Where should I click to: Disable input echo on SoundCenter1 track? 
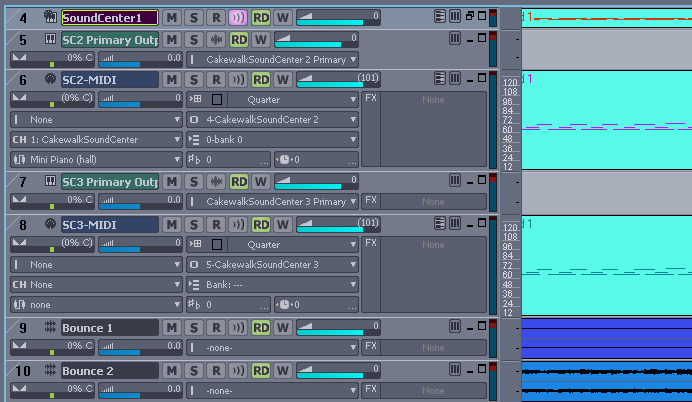pyautogui.click(x=237, y=17)
